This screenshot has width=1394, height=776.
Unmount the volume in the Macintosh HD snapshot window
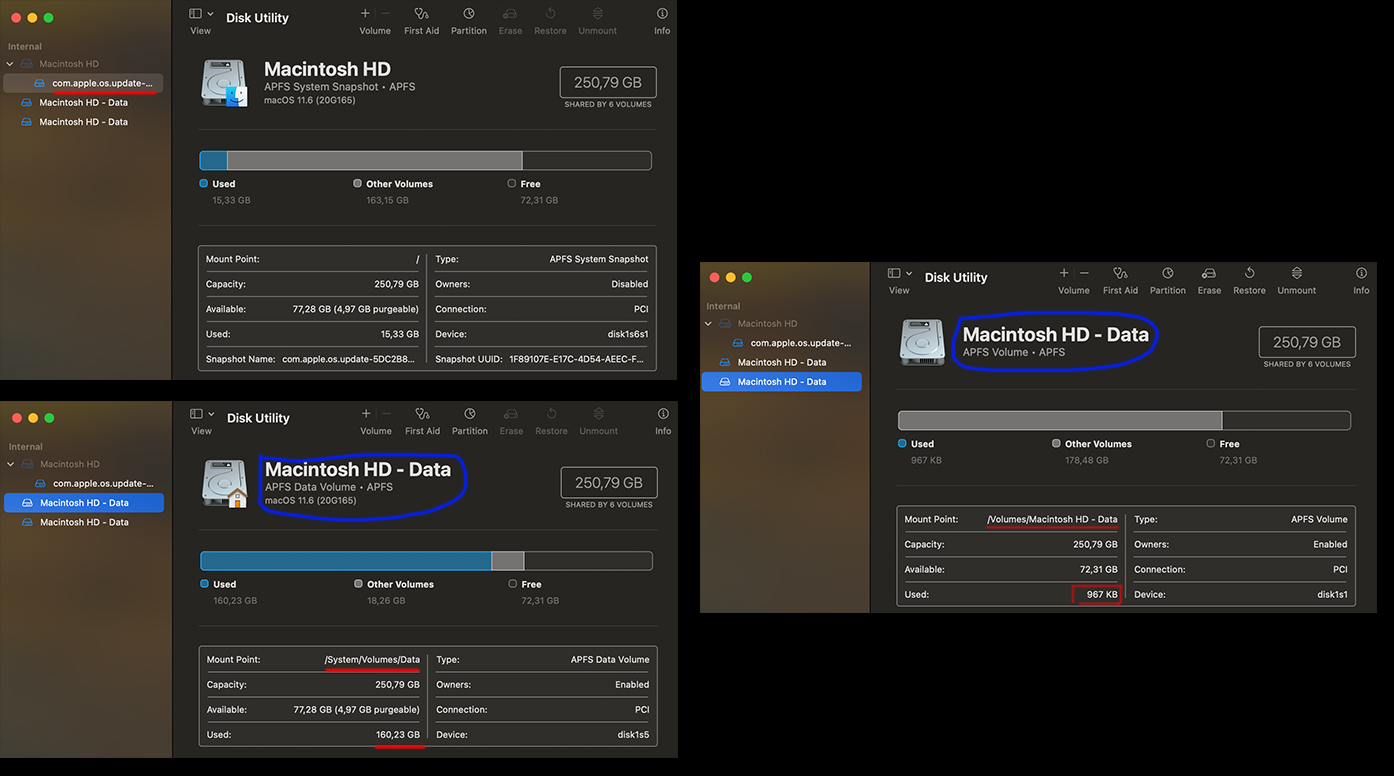[597, 14]
